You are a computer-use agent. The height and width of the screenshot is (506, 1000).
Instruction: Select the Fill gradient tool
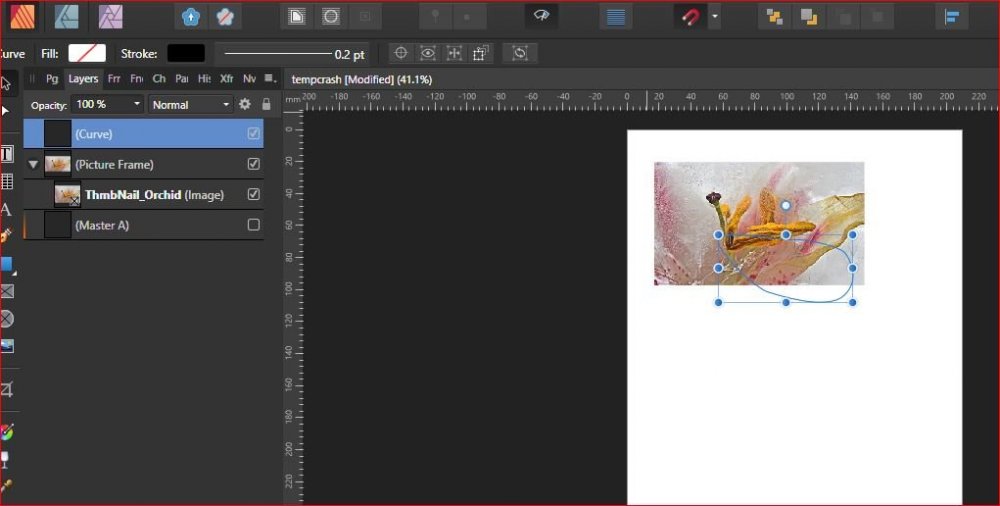coord(6,432)
